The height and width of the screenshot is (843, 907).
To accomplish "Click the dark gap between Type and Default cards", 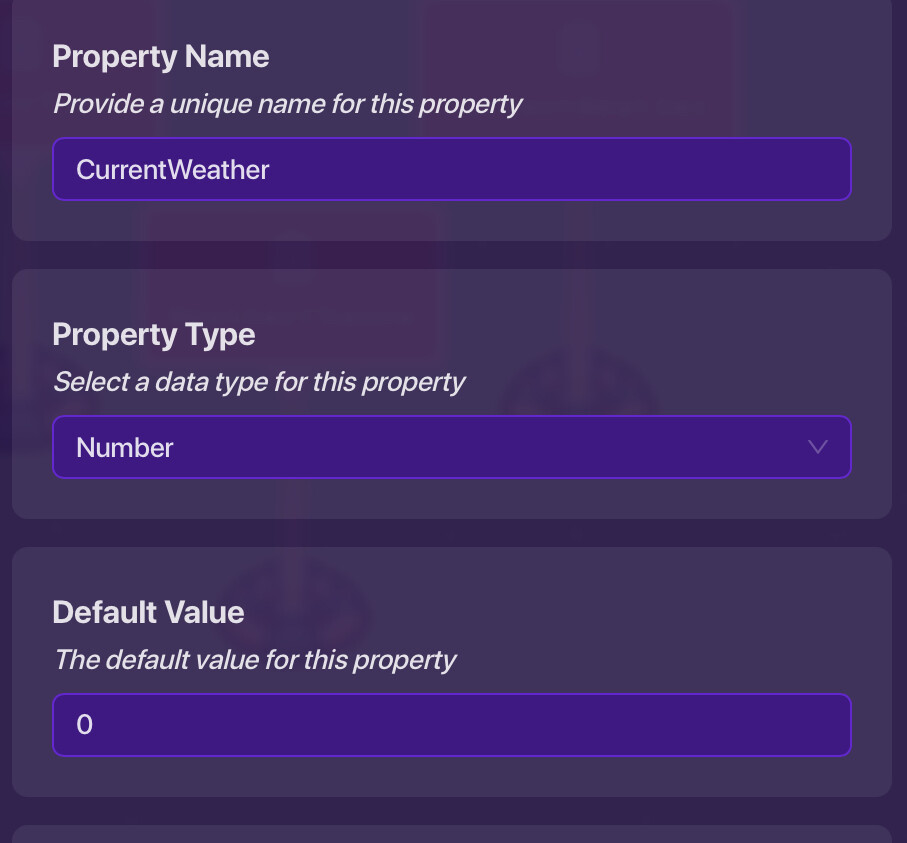I will tap(450, 533).
